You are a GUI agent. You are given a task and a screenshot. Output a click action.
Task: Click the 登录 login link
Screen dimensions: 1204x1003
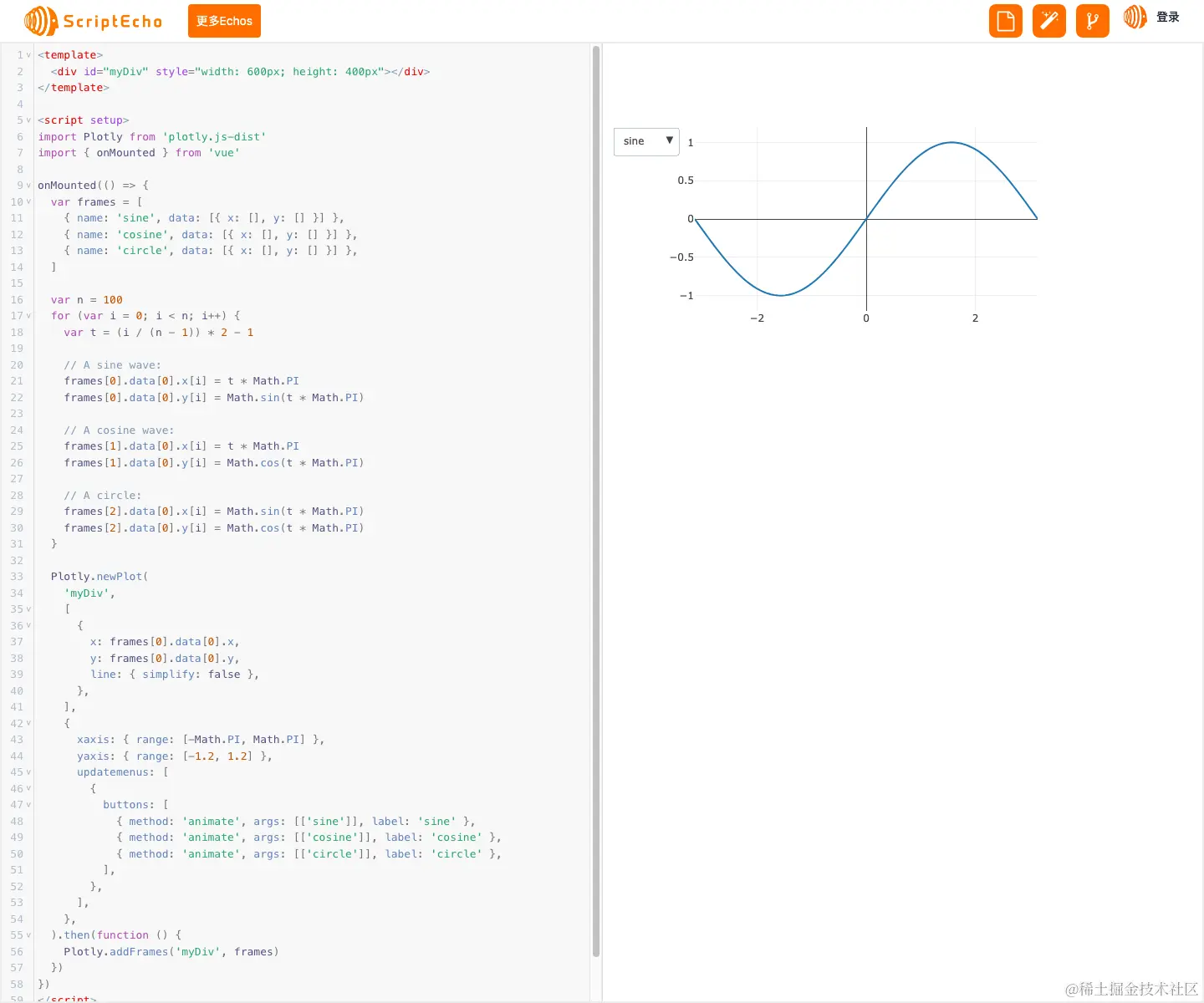point(1168,17)
